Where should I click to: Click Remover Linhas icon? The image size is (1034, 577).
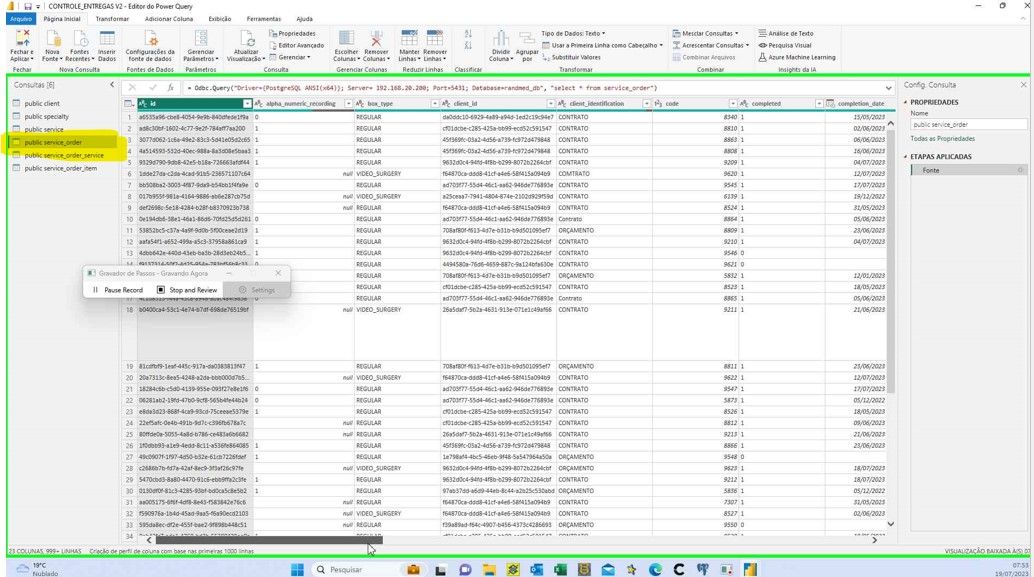[x=435, y=38]
